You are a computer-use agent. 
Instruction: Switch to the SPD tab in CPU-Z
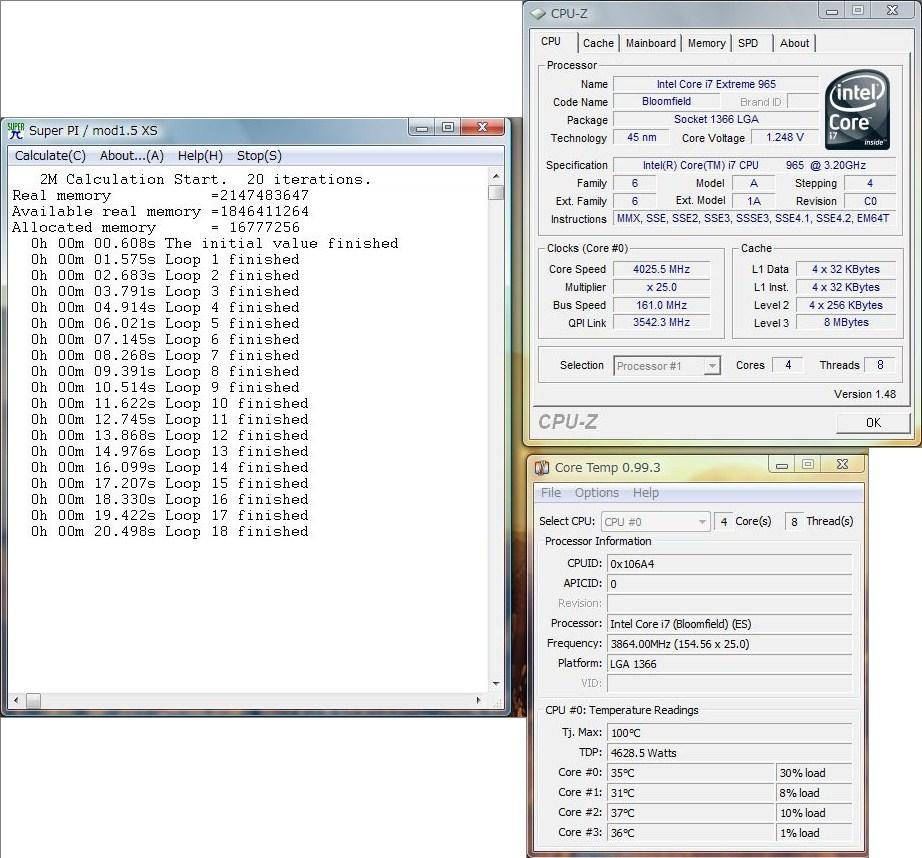click(748, 43)
